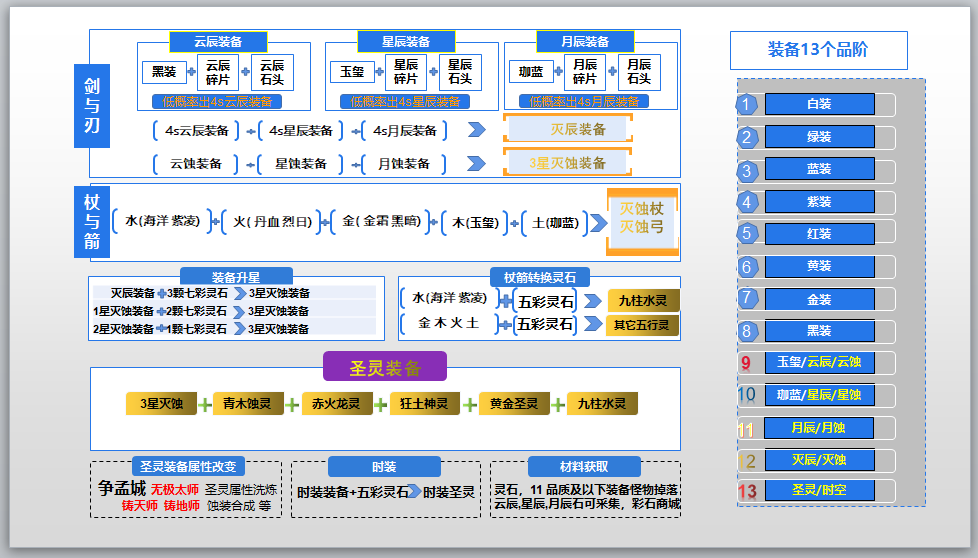978x558 pixels.
Task: Click the hexagon badge numbered 4
Action: (746, 201)
